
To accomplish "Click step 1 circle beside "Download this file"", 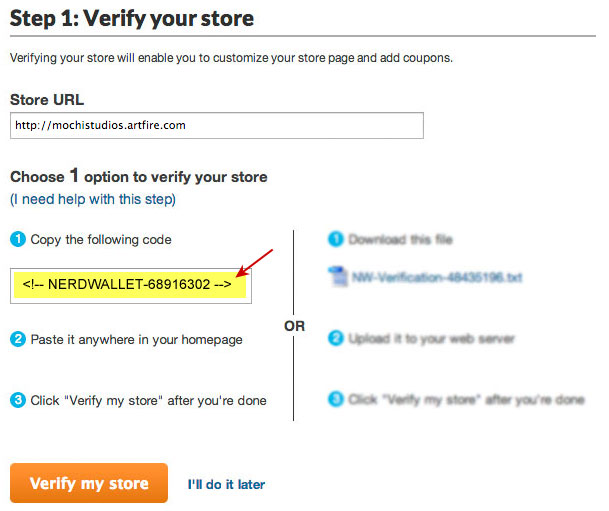I will (x=335, y=240).
